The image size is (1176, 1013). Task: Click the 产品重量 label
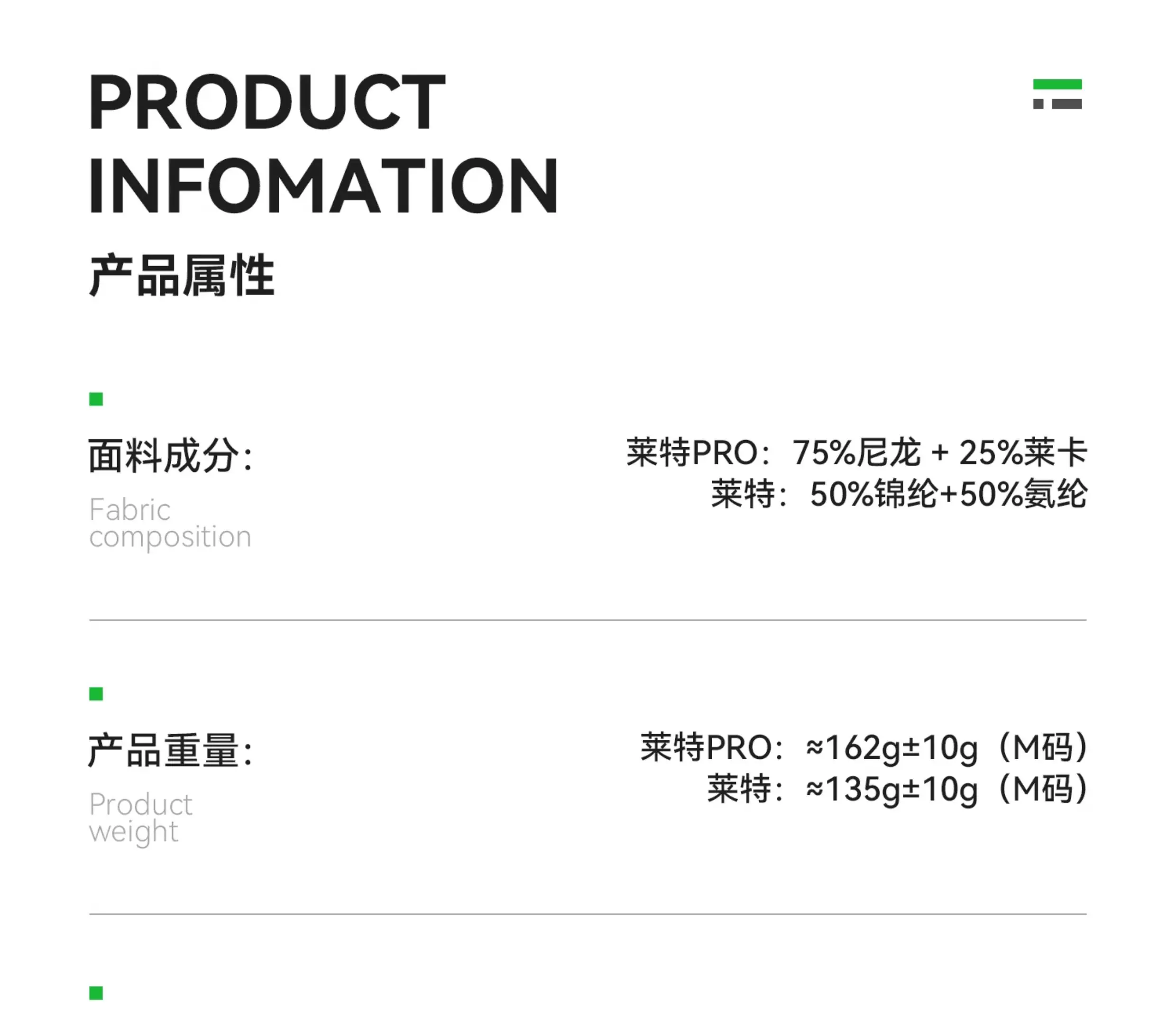coord(170,750)
